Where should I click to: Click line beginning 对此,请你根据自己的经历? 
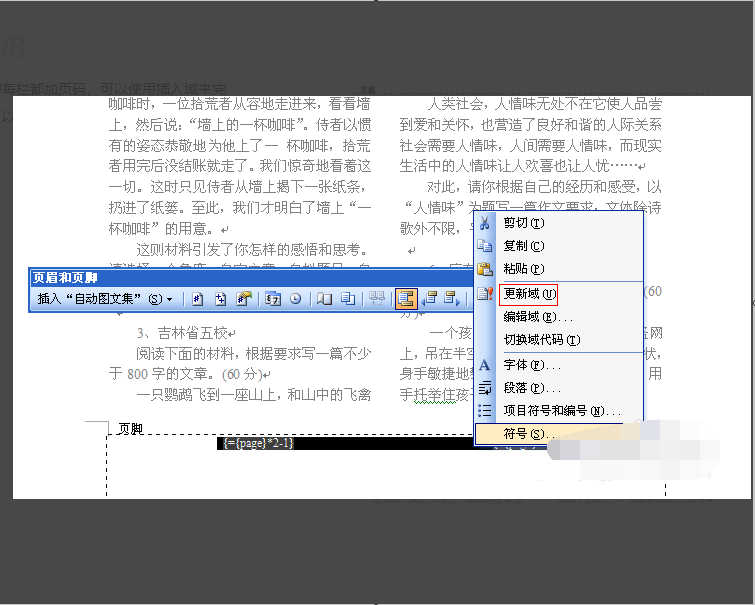(x=544, y=187)
